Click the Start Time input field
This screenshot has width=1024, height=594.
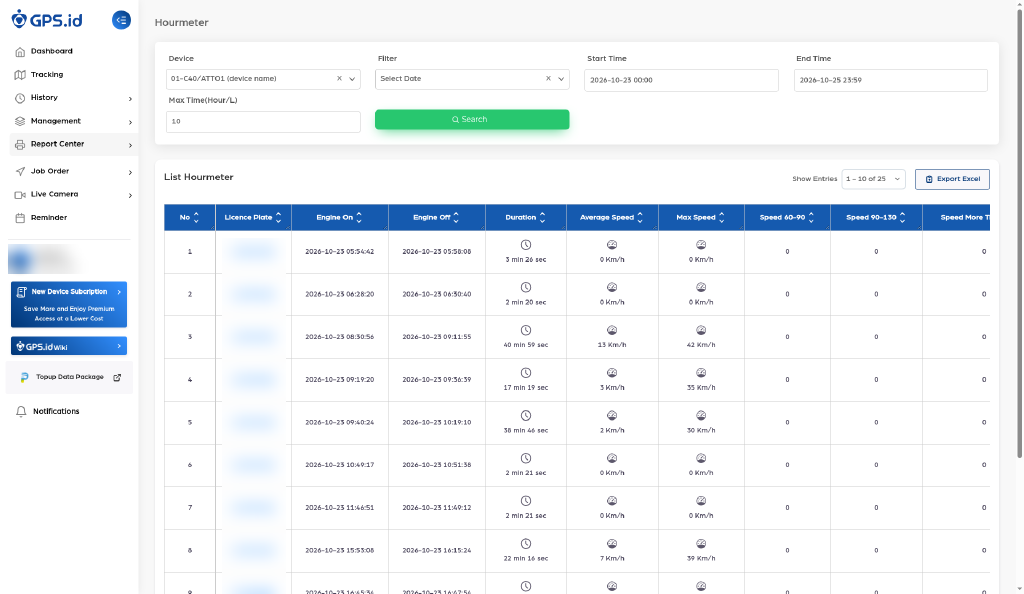pos(681,80)
